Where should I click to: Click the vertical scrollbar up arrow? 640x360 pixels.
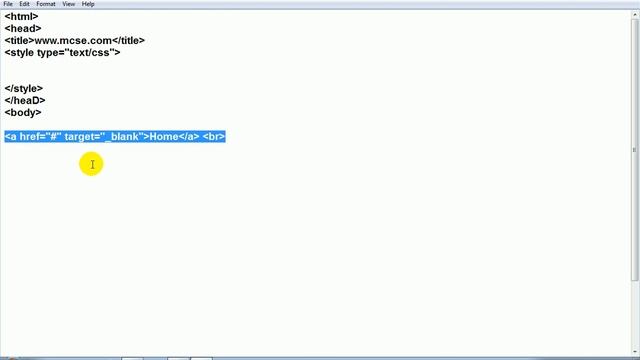coord(635,15)
